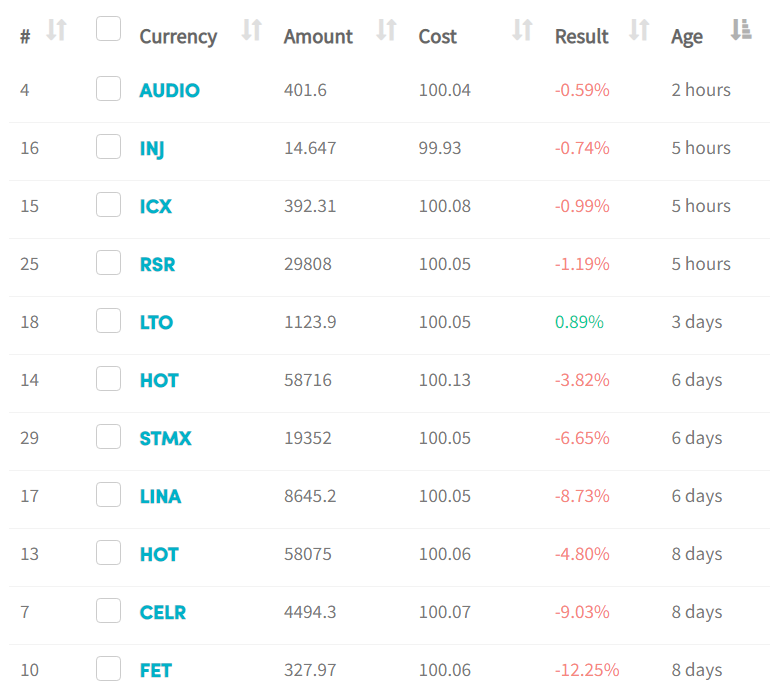Tick the checkbox beside LTO

click(x=109, y=320)
